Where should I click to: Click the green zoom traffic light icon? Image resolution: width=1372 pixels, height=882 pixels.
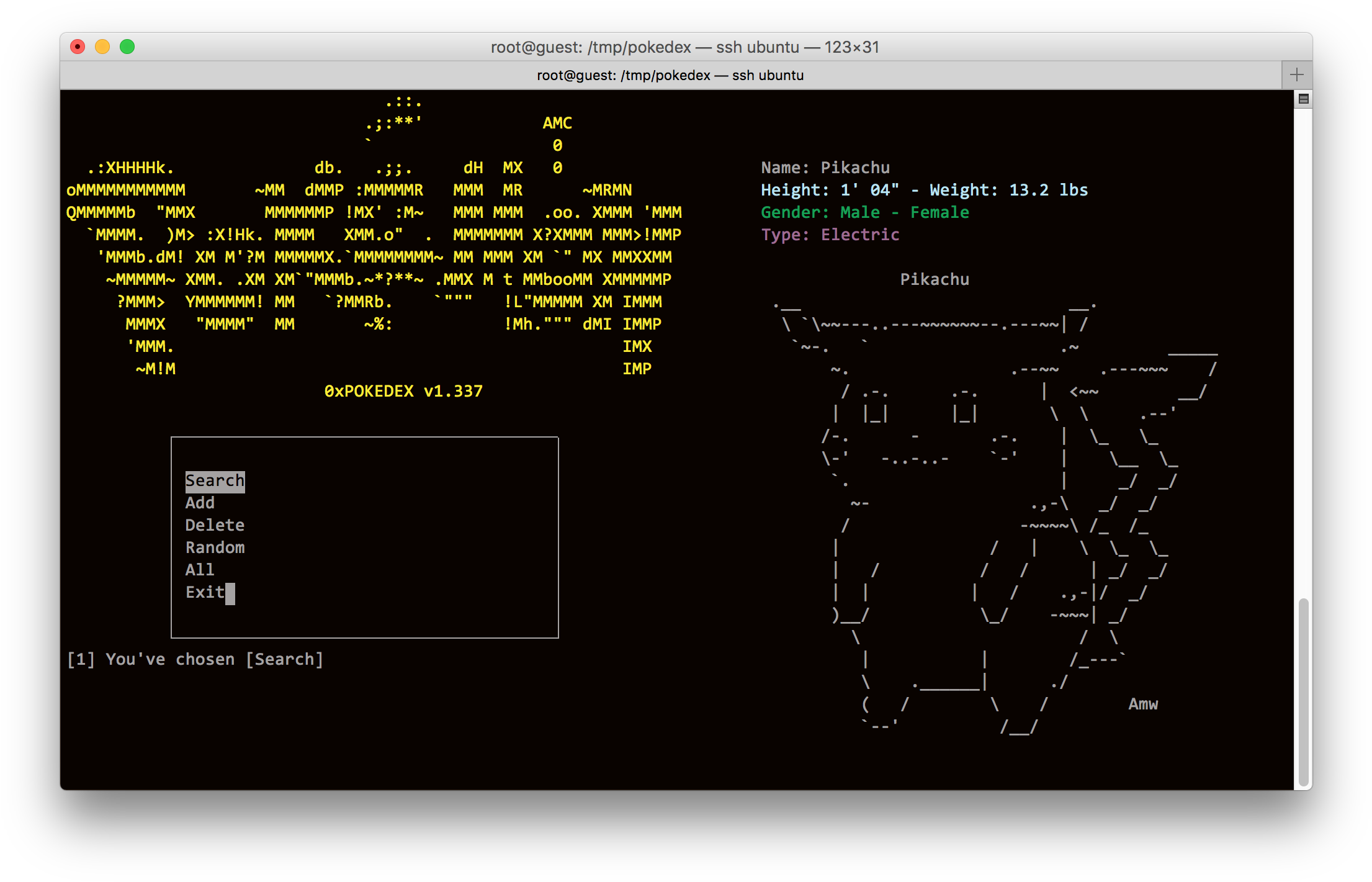click(x=126, y=46)
